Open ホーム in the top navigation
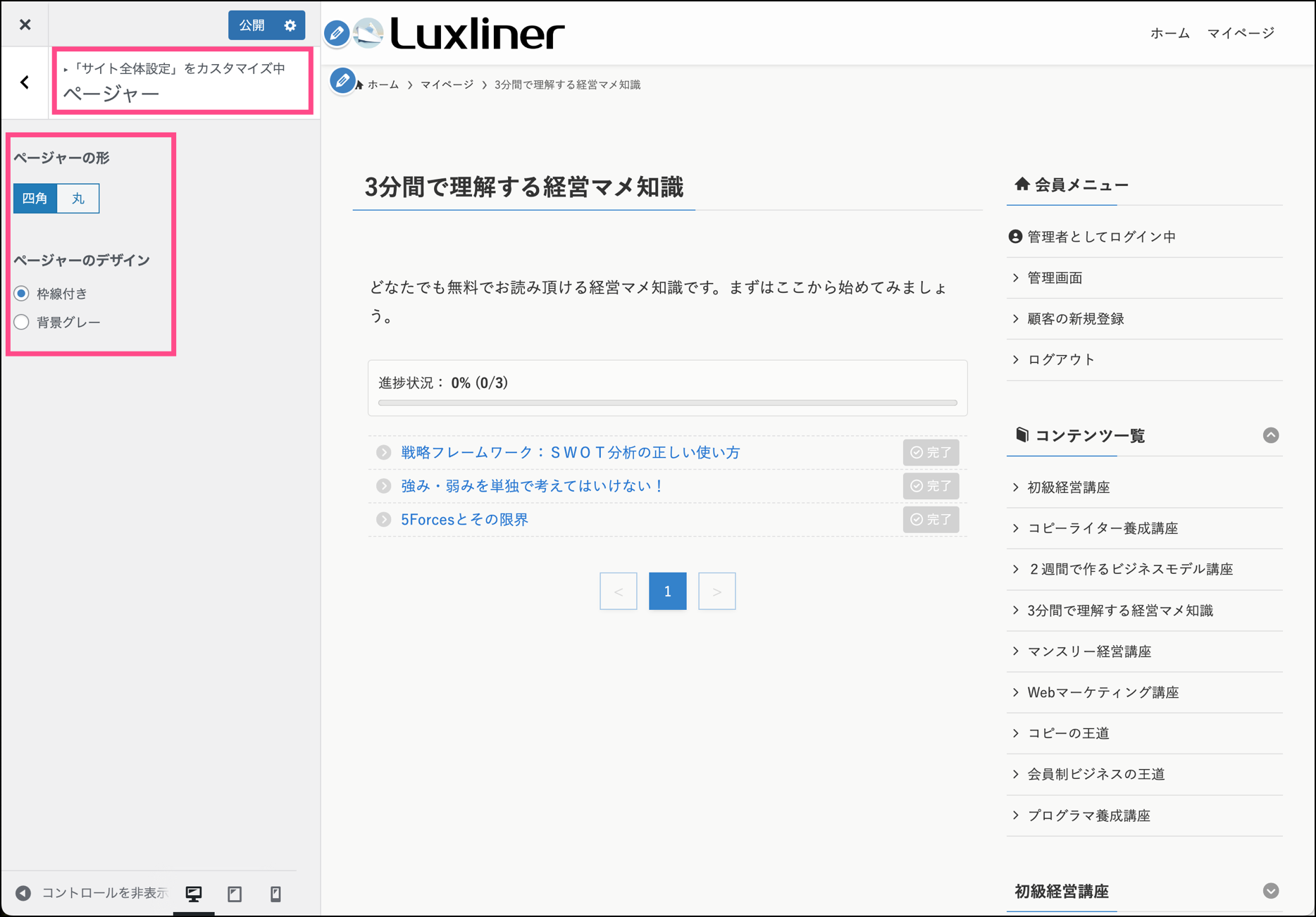This screenshot has height=917, width=1316. tap(1169, 33)
